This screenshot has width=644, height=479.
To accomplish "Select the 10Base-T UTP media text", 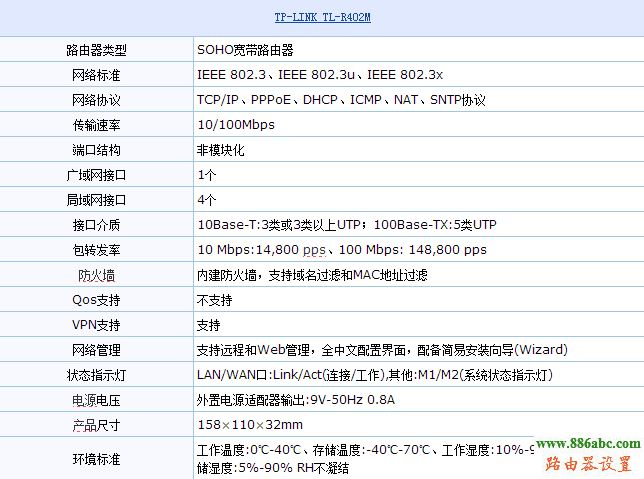I will (347, 225).
